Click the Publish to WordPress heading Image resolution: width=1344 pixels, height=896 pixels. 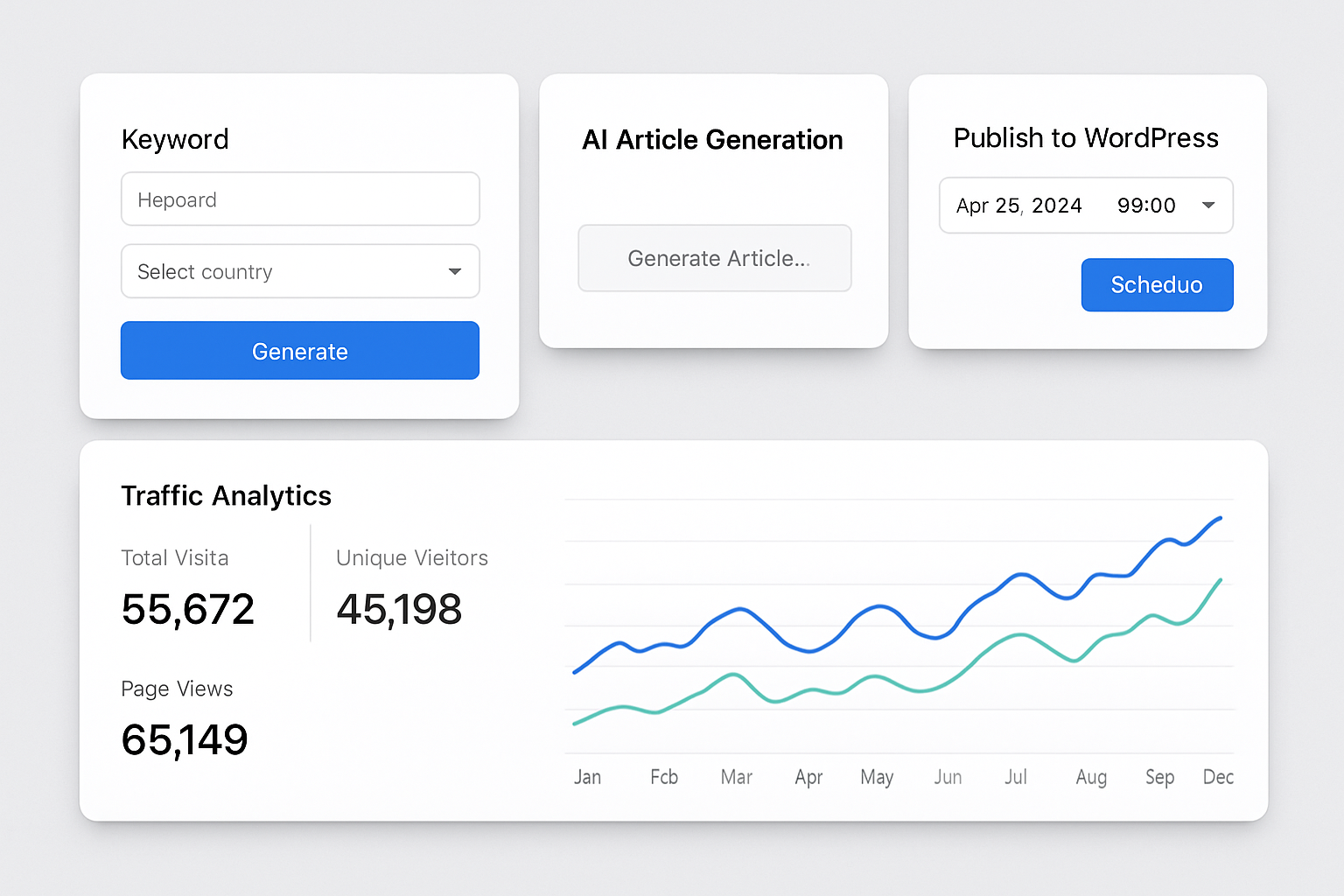(1086, 138)
